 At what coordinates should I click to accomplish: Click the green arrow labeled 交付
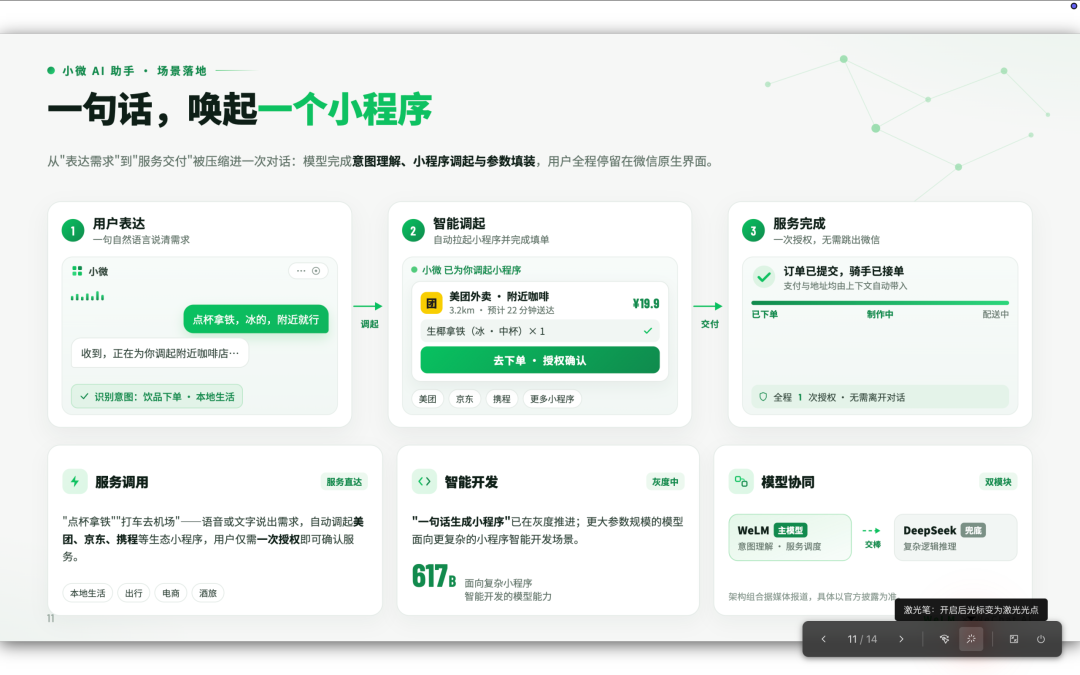(x=708, y=306)
